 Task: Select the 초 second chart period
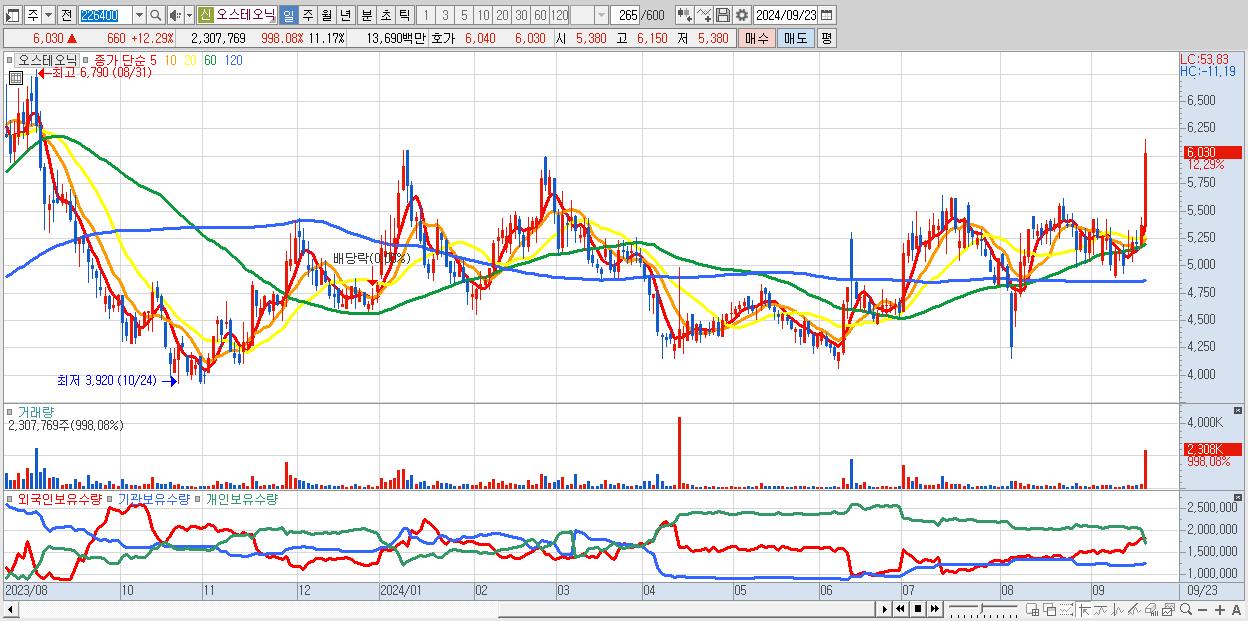(x=384, y=15)
